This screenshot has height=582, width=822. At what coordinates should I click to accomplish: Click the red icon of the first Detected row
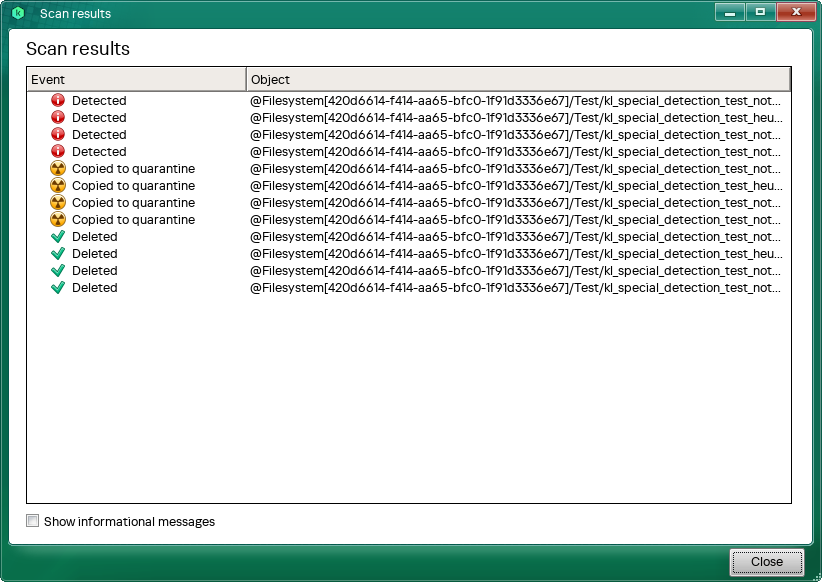point(58,101)
